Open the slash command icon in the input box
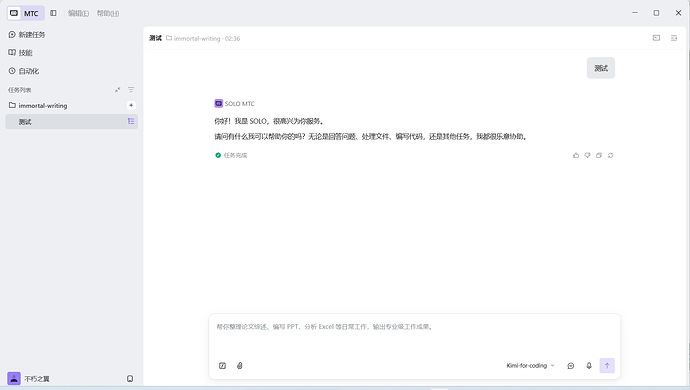Image resolution: width=690 pixels, height=390 pixels. [222, 366]
